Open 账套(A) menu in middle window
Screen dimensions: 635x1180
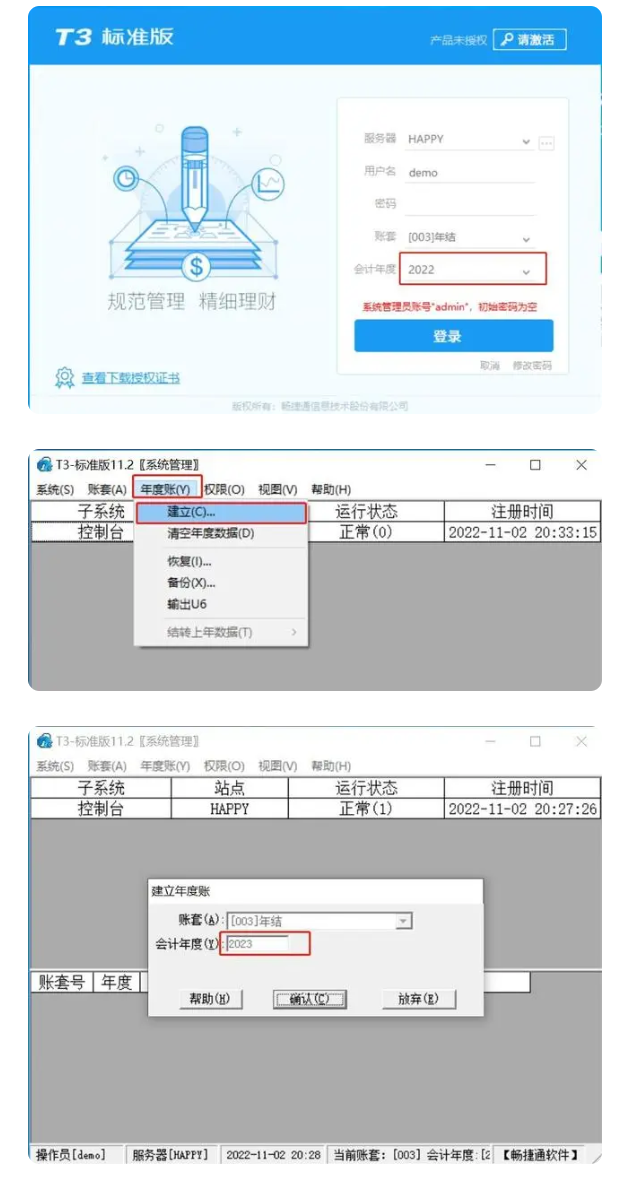coord(107,489)
